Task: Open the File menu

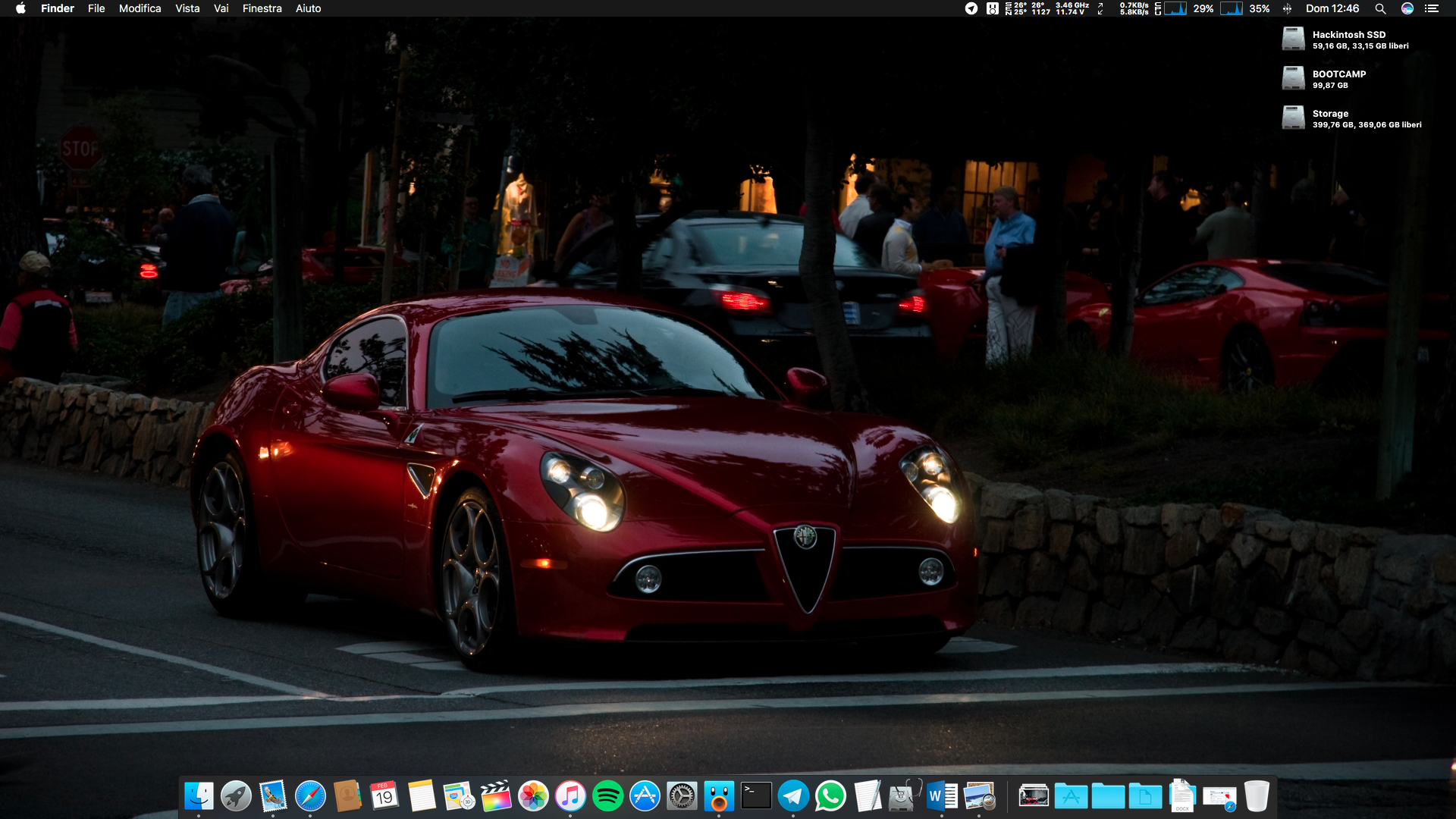Action: click(x=96, y=8)
